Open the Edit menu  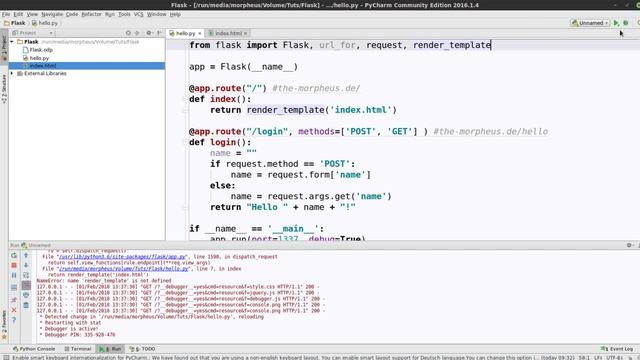pyautogui.click(x=18, y=14)
